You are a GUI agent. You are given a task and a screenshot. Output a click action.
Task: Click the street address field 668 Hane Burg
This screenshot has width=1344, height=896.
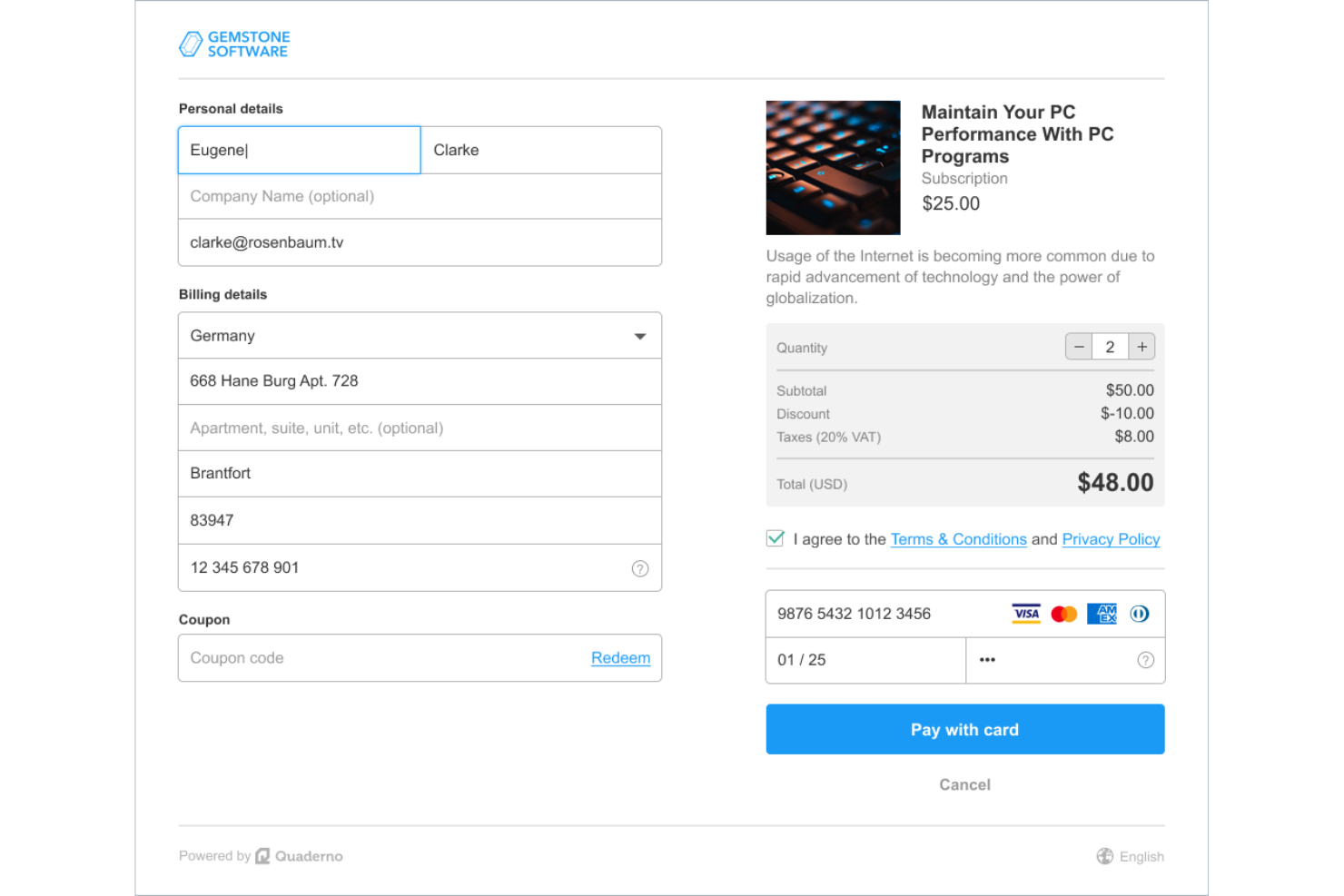(420, 381)
